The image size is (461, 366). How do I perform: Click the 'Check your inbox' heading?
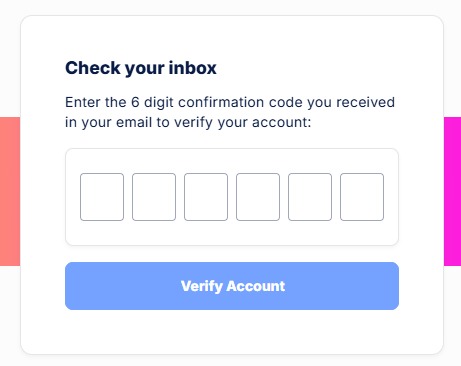141,68
